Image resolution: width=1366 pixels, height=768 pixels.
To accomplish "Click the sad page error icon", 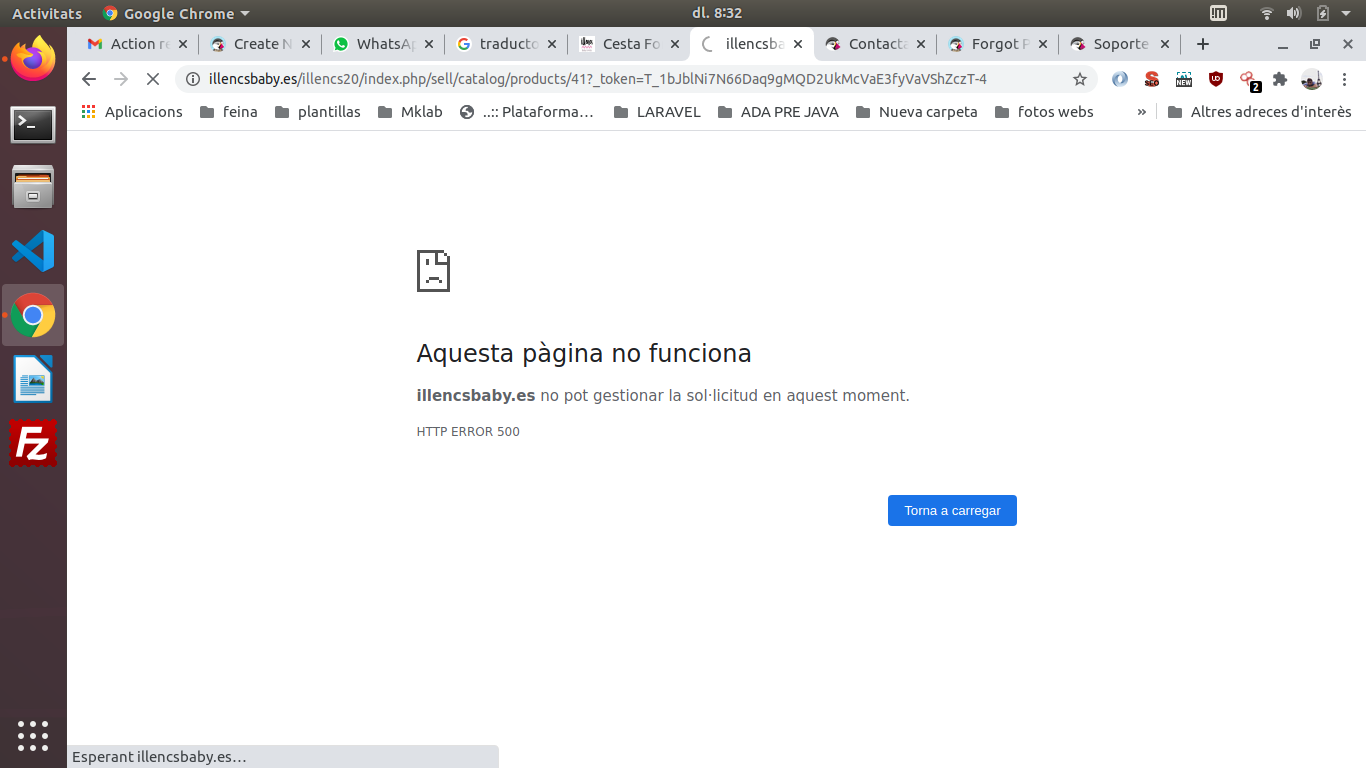I will tap(433, 271).
